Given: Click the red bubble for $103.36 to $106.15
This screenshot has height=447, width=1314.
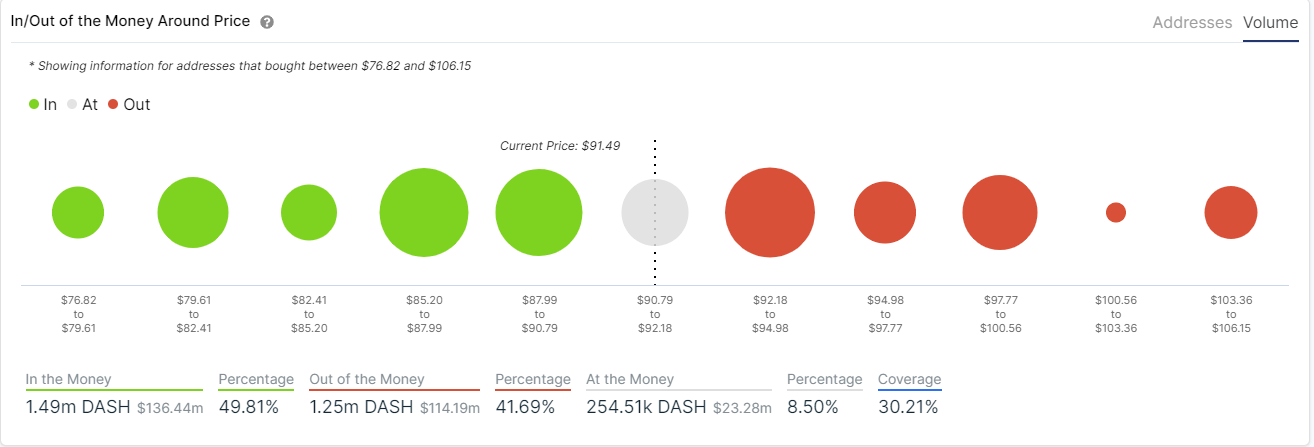Looking at the screenshot, I should click(1231, 213).
